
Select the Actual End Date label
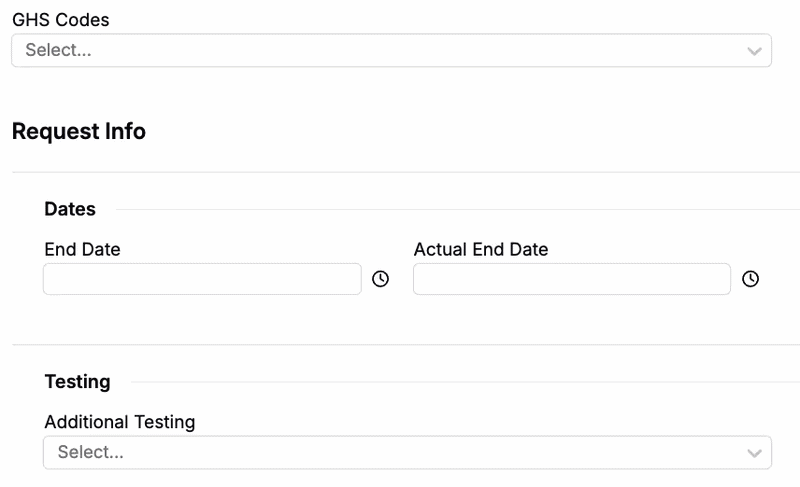click(481, 250)
